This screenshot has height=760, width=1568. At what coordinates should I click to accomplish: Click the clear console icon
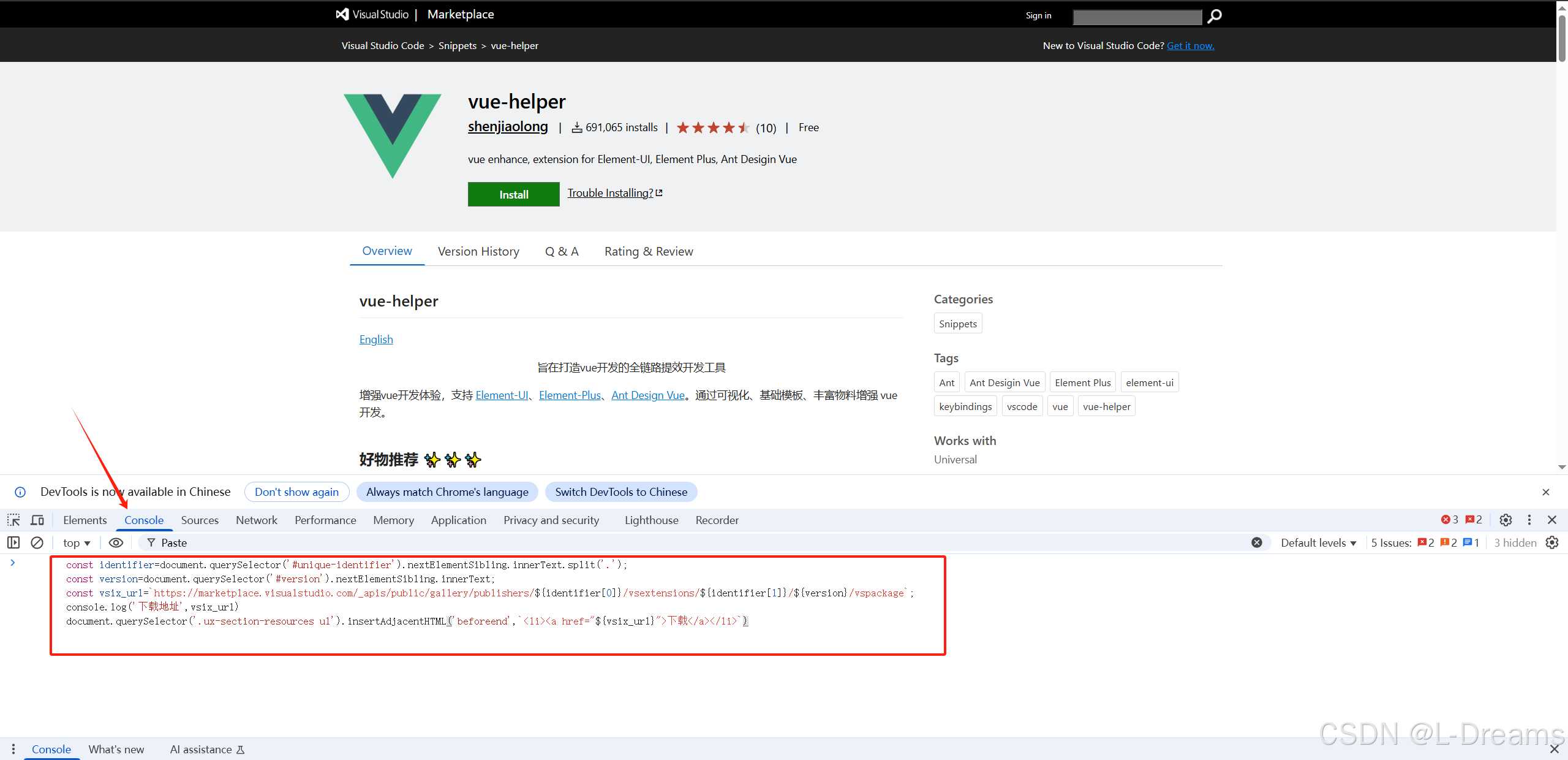tap(37, 543)
